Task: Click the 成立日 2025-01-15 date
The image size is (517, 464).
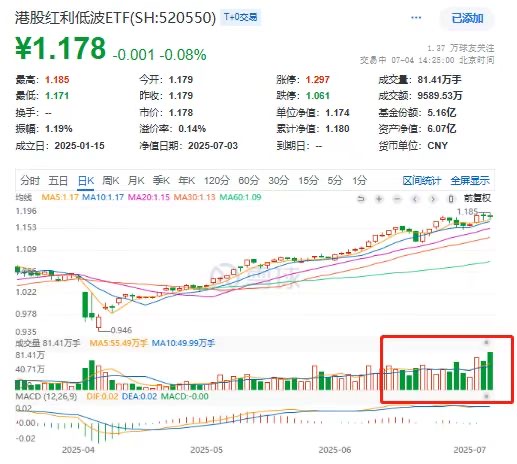Action: click(x=79, y=146)
